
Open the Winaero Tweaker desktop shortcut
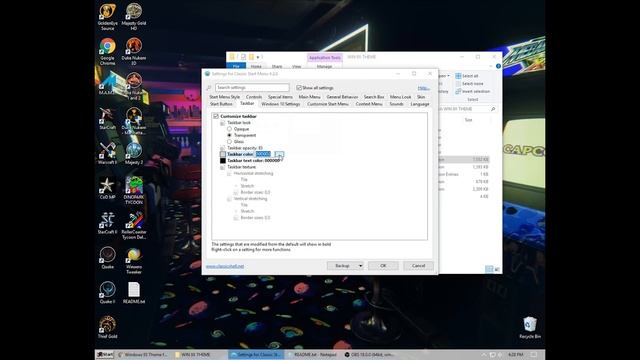pyautogui.click(x=134, y=260)
